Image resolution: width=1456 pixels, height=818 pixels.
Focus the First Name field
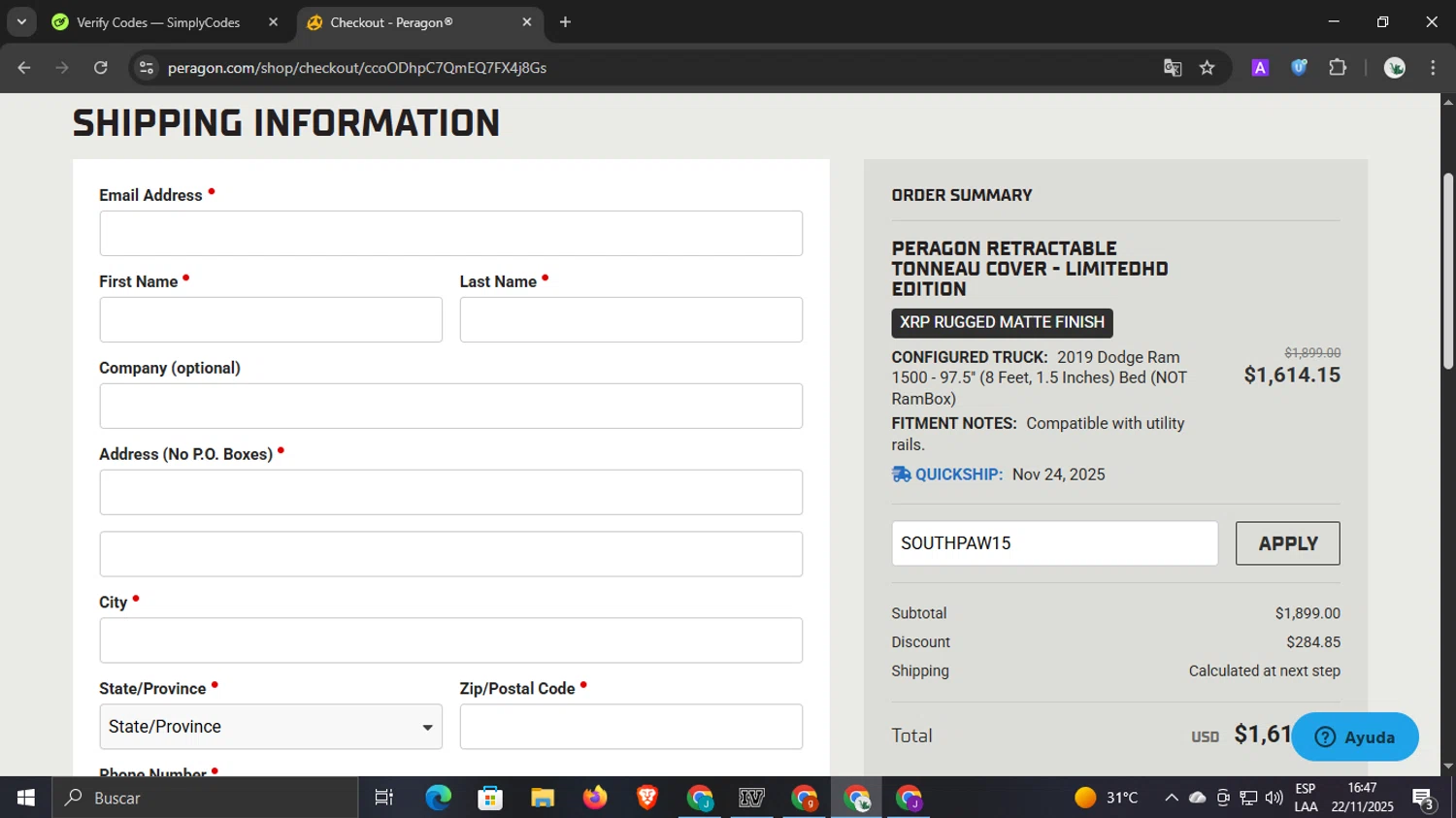click(271, 320)
